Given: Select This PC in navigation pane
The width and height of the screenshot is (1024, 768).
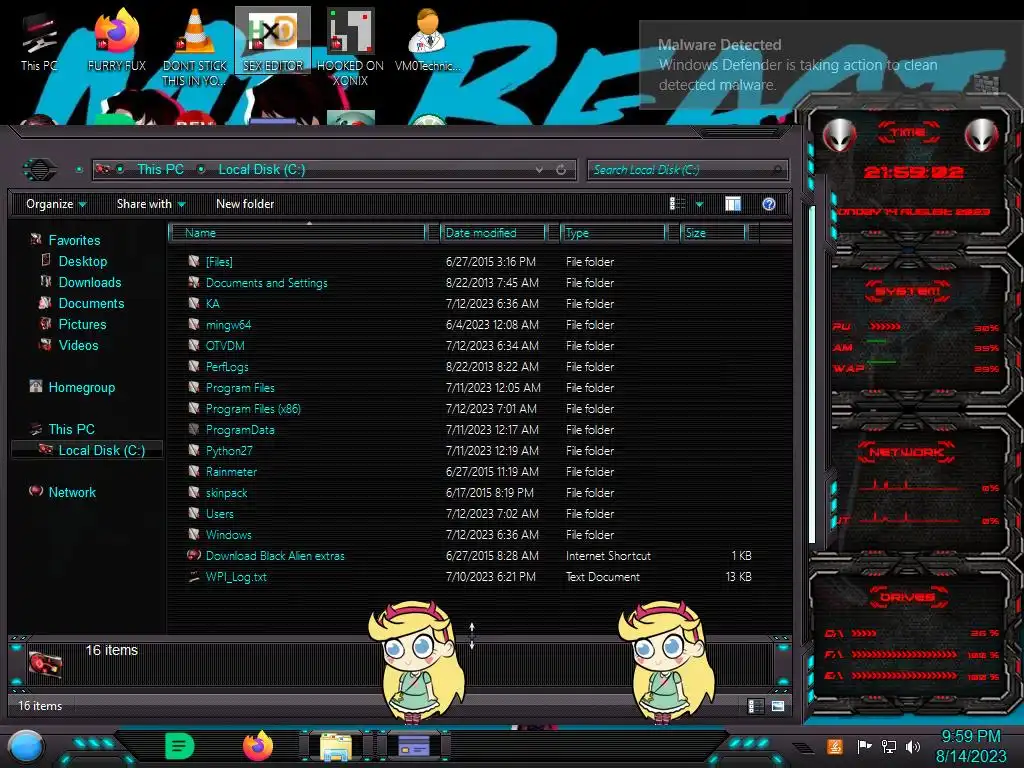Looking at the screenshot, I should [71, 430].
